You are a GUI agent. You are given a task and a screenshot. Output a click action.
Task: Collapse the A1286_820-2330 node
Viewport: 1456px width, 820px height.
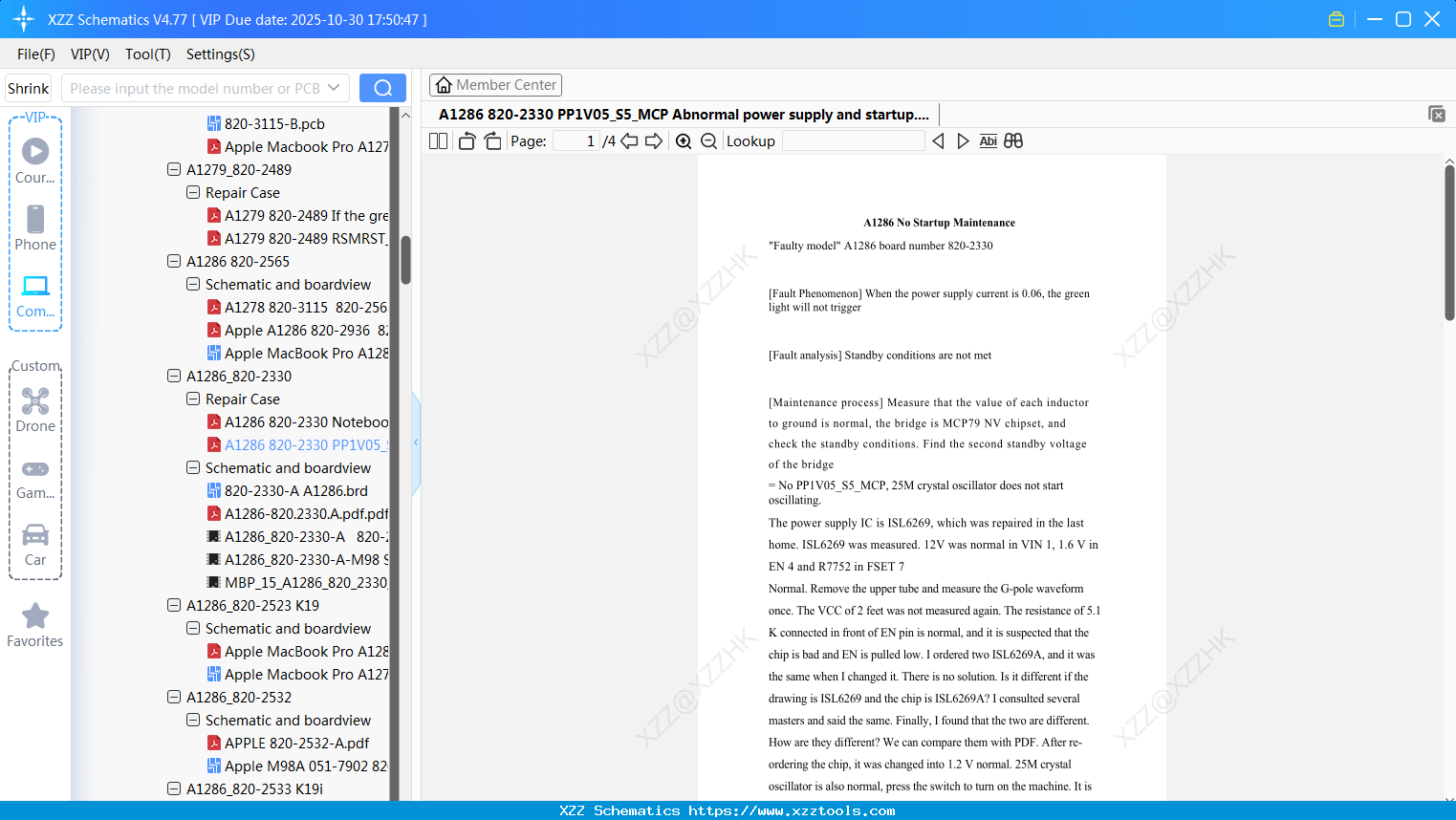click(x=174, y=376)
